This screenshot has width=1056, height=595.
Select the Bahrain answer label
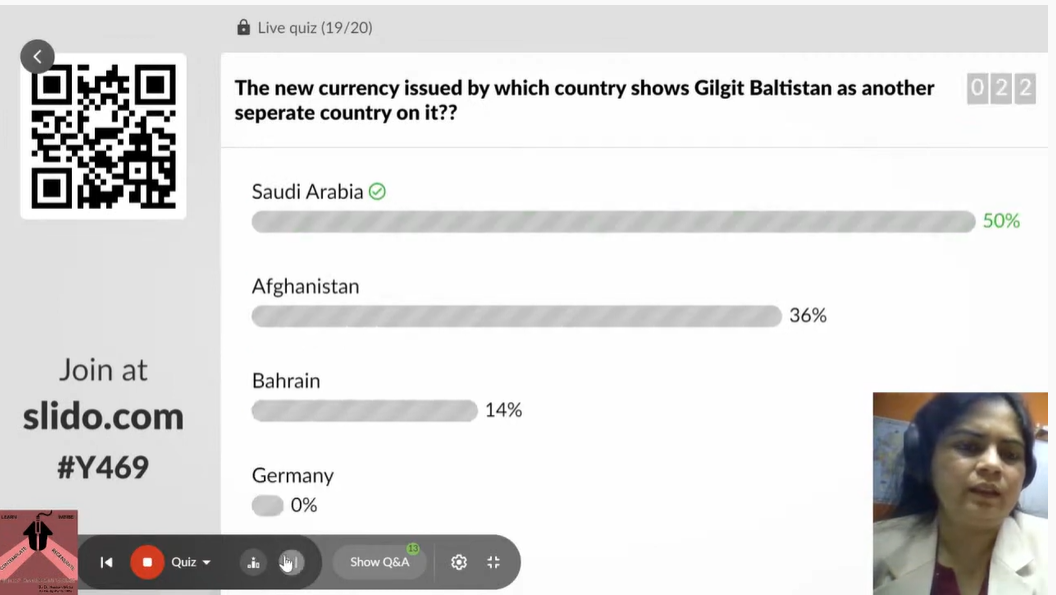click(286, 381)
